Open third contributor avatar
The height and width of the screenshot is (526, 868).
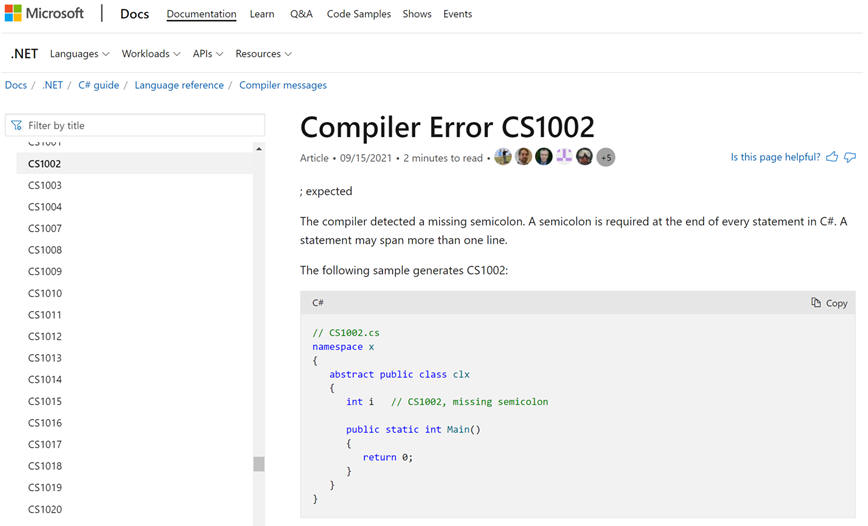544,157
